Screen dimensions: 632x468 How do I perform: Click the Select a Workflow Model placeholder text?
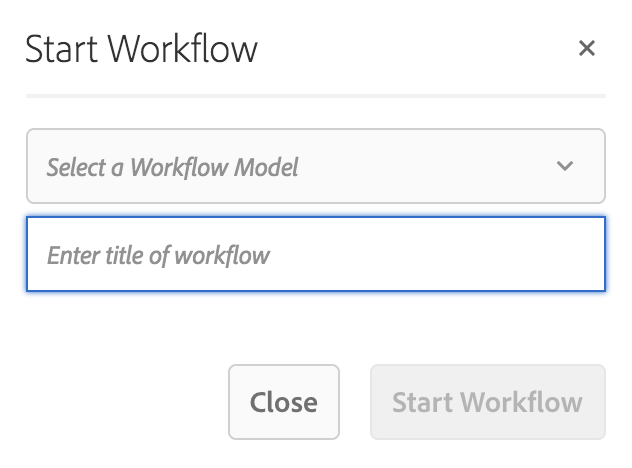[x=172, y=166]
